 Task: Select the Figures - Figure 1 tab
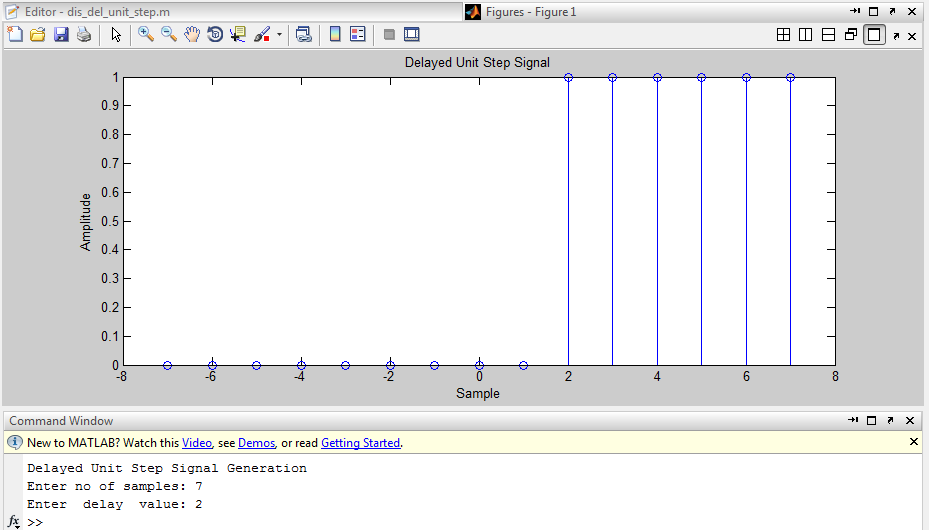pos(530,12)
